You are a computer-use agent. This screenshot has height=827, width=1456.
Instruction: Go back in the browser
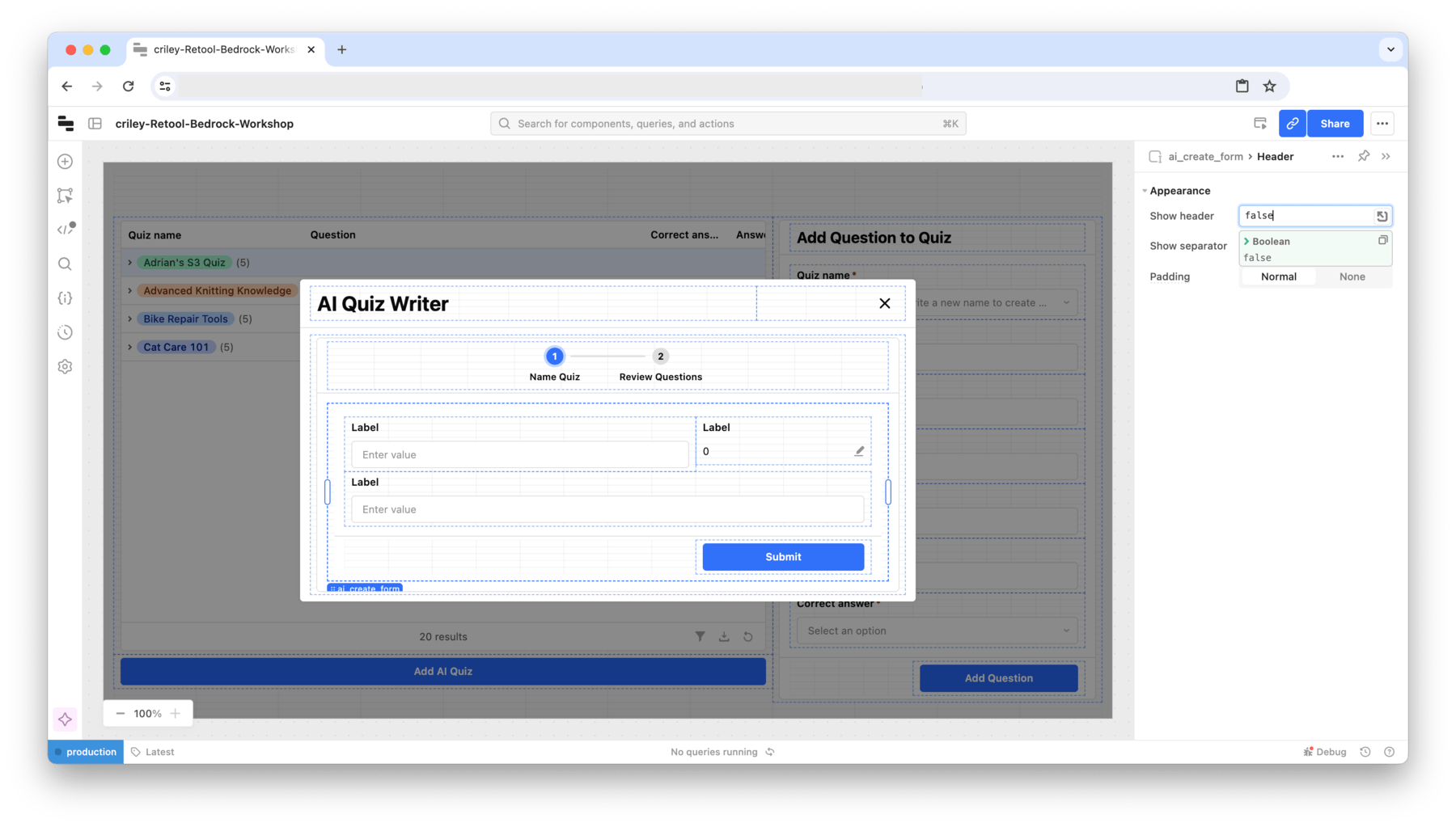click(x=67, y=86)
